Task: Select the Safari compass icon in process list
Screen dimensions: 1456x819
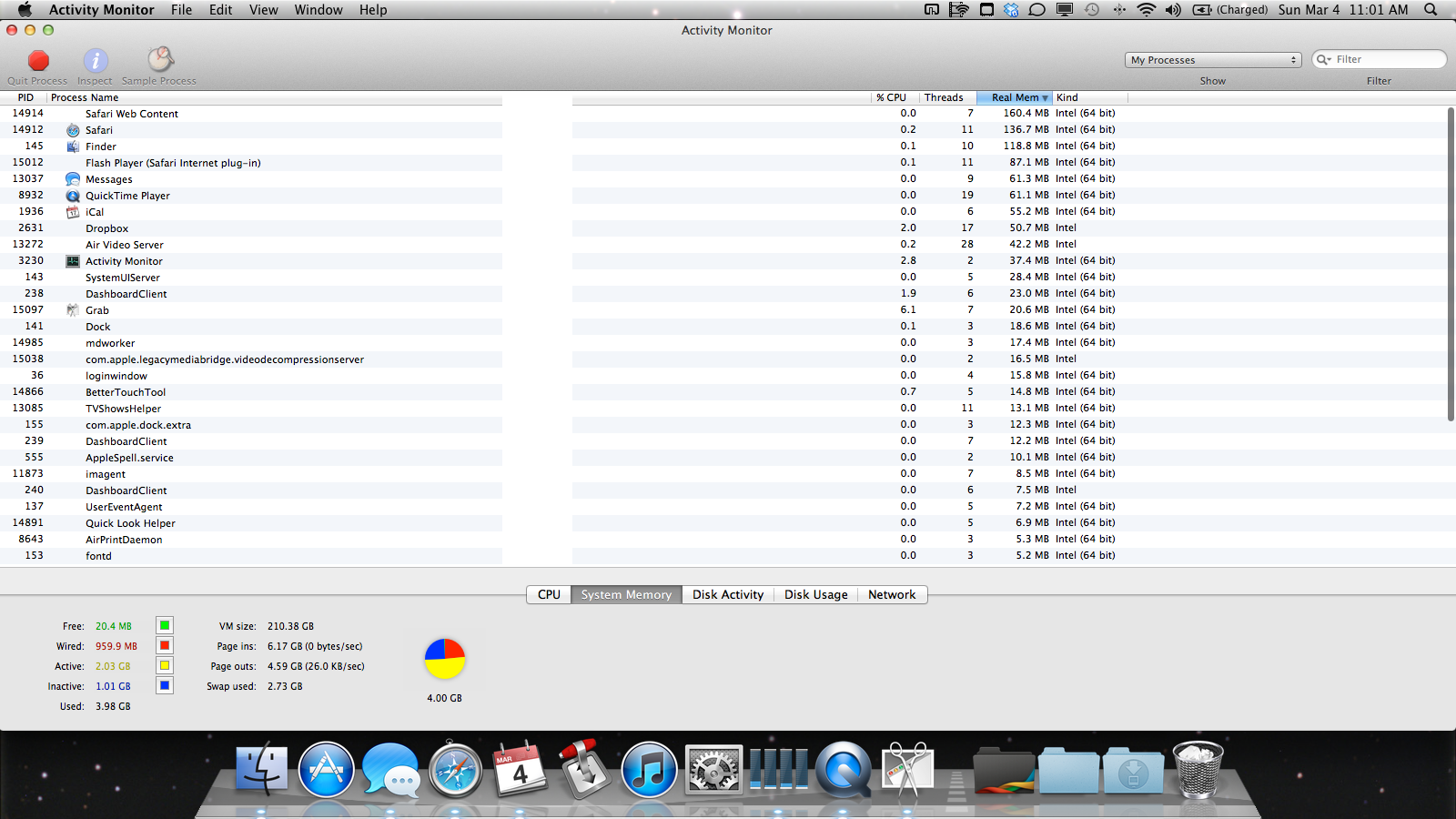Action: click(73, 130)
